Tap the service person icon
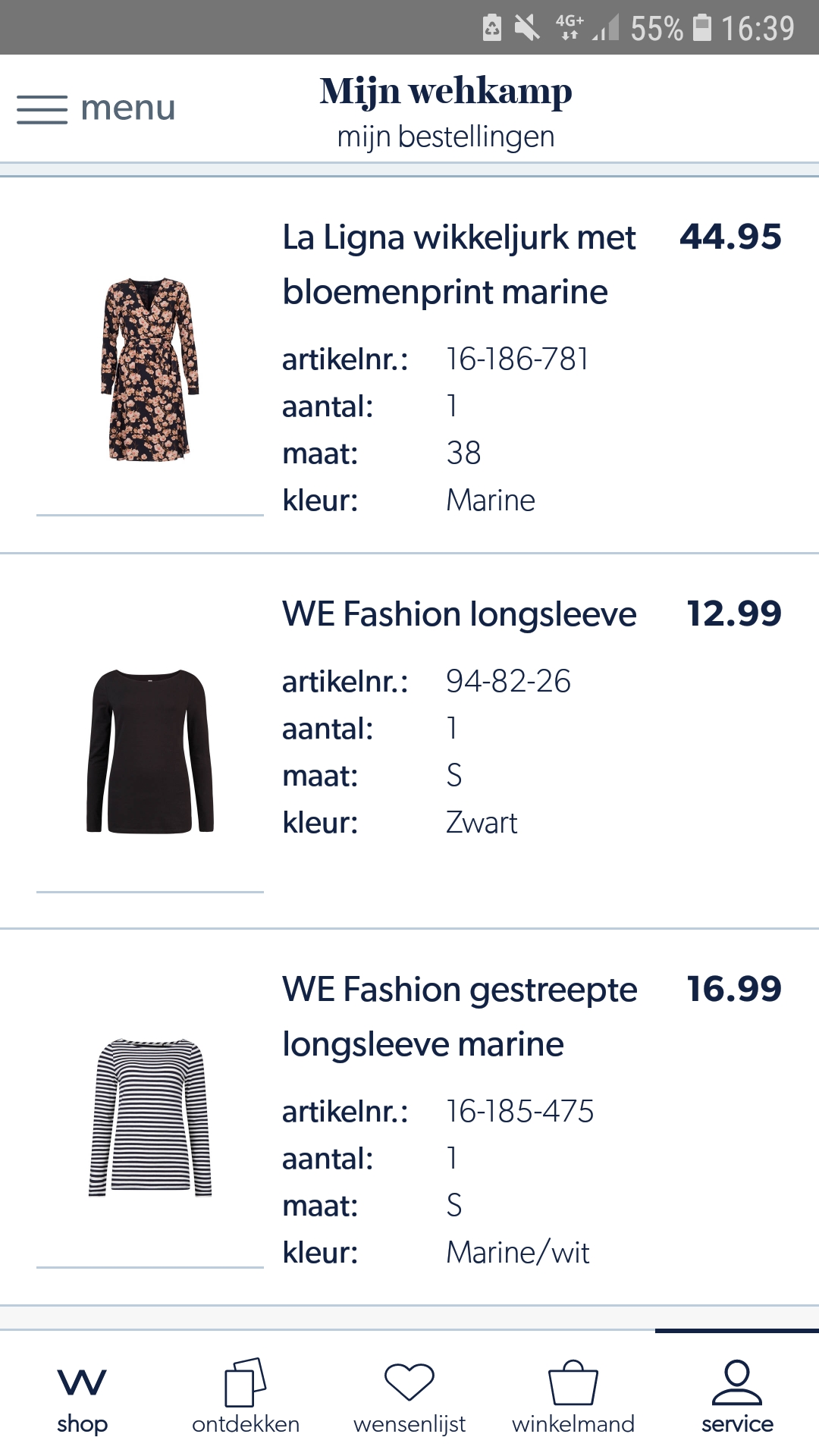This screenshot has width=819, height=1456. (736, 1382)
